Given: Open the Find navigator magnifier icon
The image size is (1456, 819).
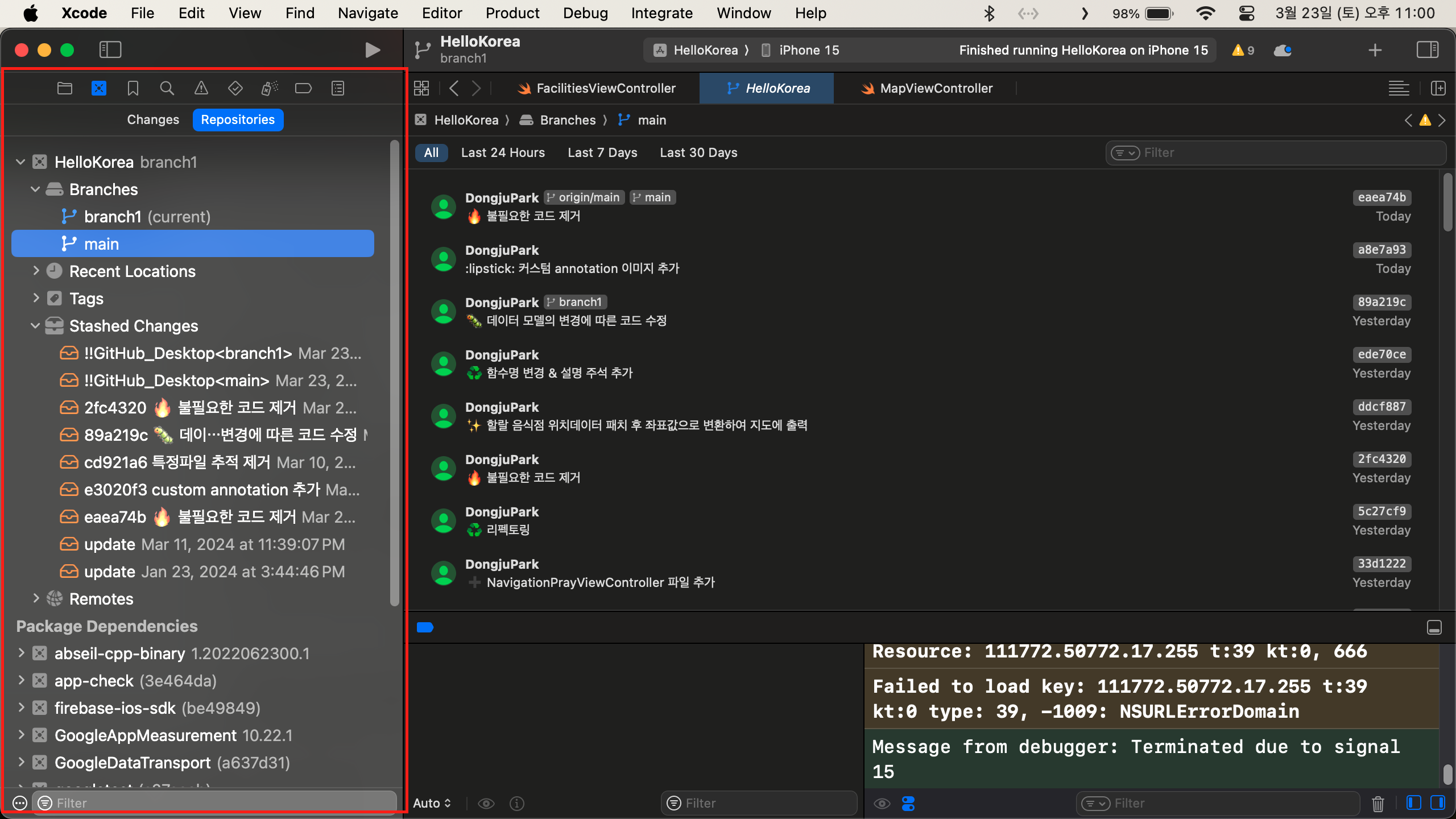Looking at the screenshot, I should pos(167,88).
